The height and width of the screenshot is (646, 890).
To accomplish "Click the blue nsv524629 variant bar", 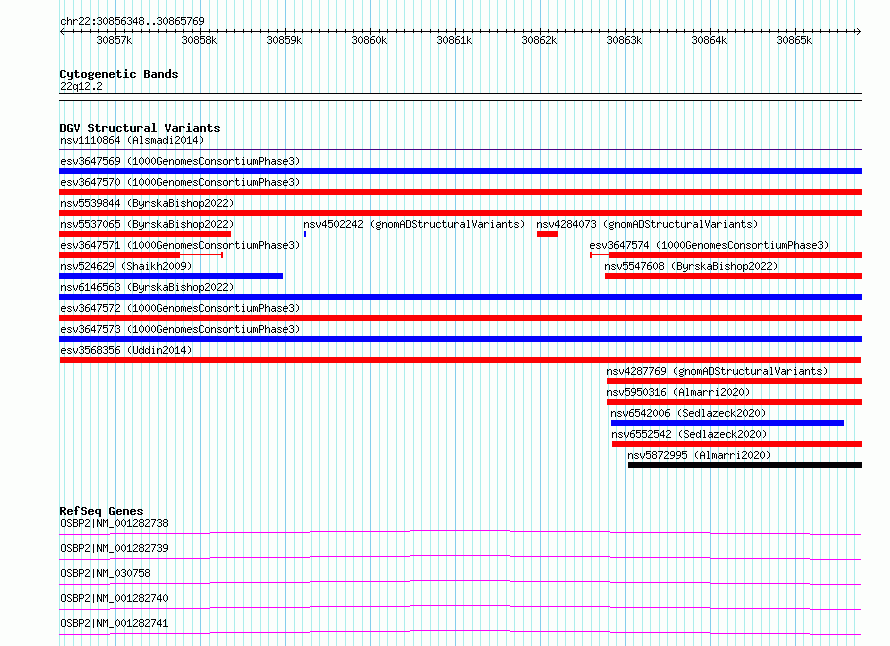I will click(x=171, y=276).
